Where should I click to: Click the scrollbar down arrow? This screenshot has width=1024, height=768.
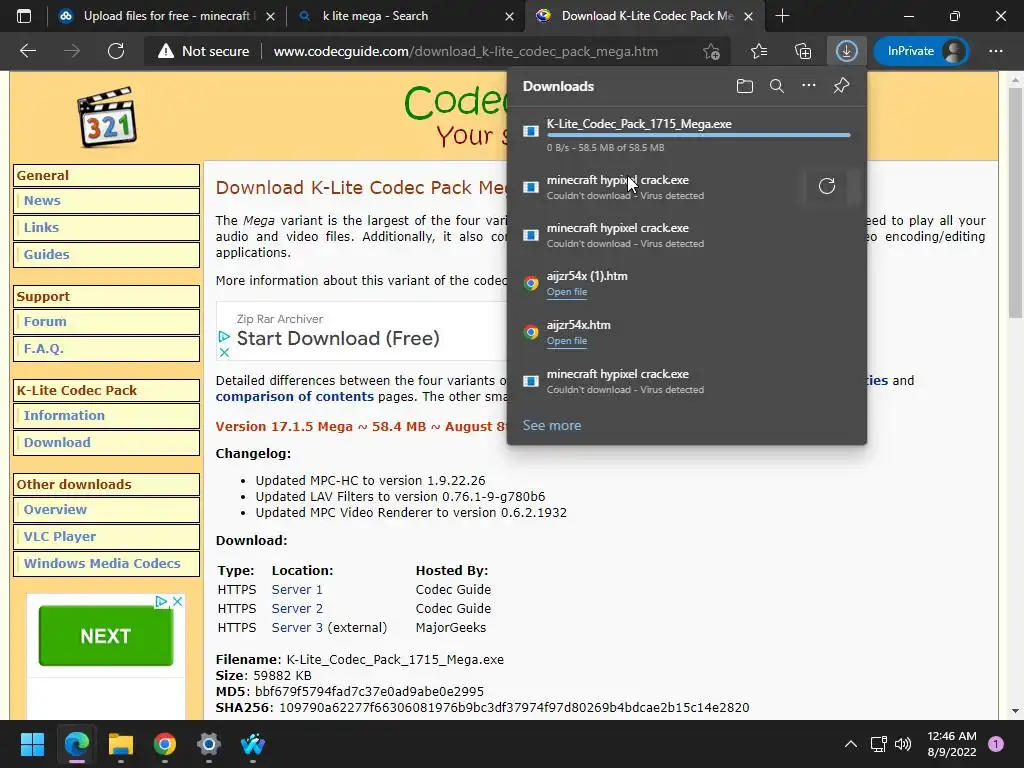pos(1015,711)
